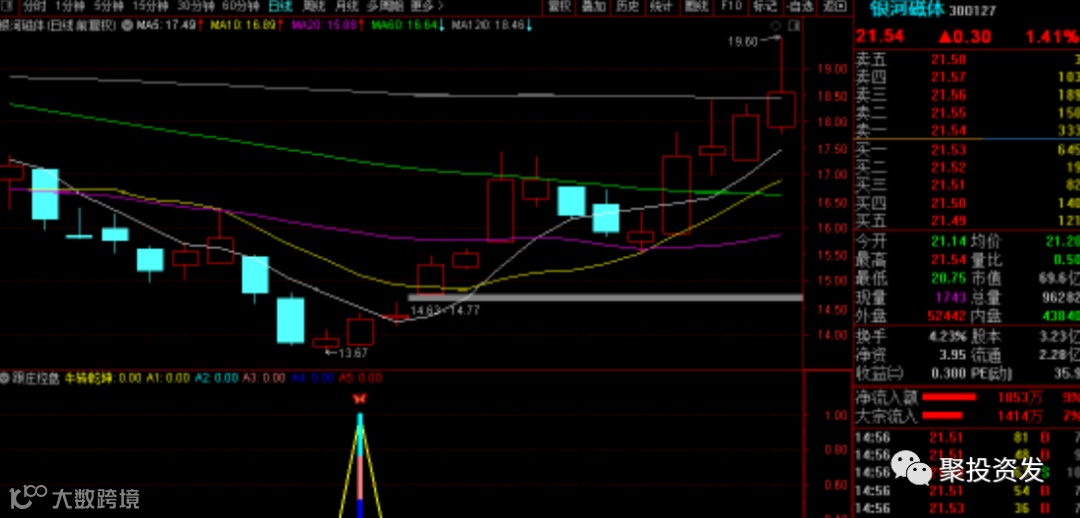The width and height of the screenshot is (1080, 518).
Task: Click the 换手 4.23% value
Action: tap(947, 338)
